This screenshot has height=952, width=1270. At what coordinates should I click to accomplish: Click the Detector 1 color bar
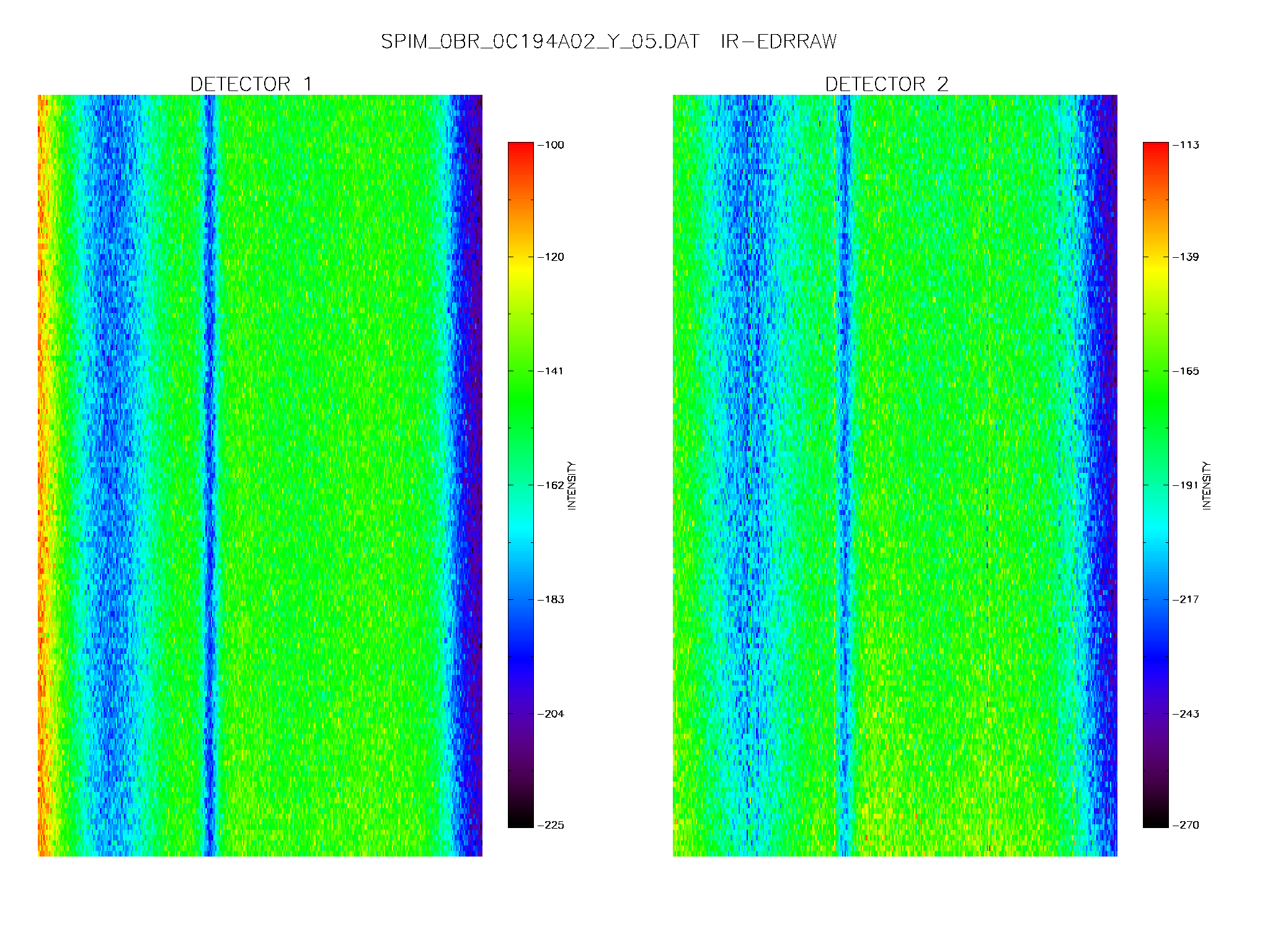[521, 485]
